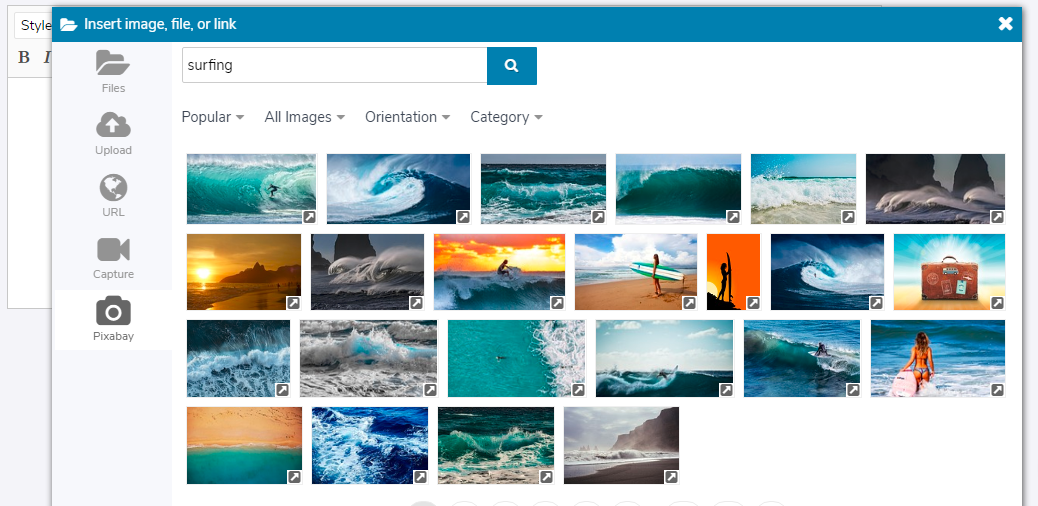Viewport: 1038px width, 506px height.
Task: Open the Orientation filter dropdown
Action: (407, 117)
